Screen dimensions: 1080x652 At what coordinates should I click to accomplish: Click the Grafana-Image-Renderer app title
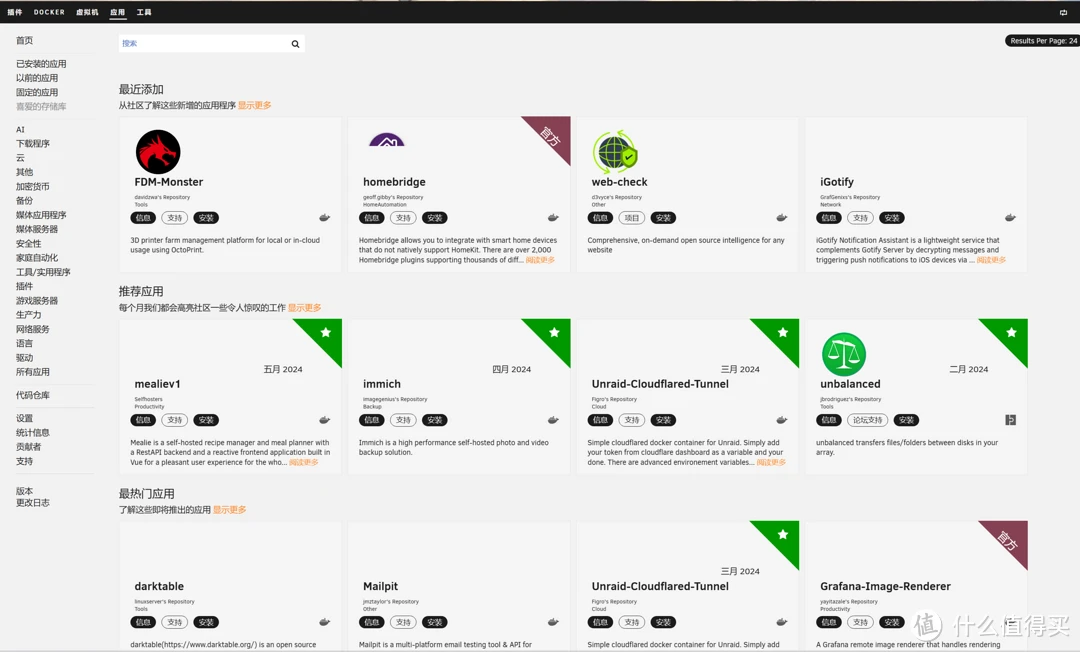click(885, 587)
